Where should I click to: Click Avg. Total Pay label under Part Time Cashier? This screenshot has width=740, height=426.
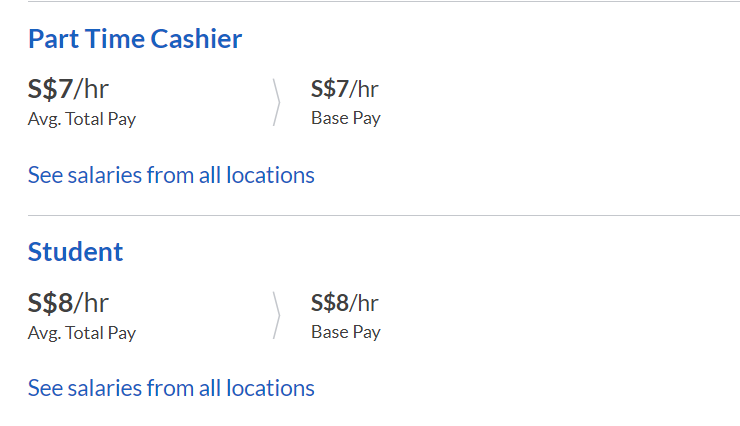click(81, 119)
